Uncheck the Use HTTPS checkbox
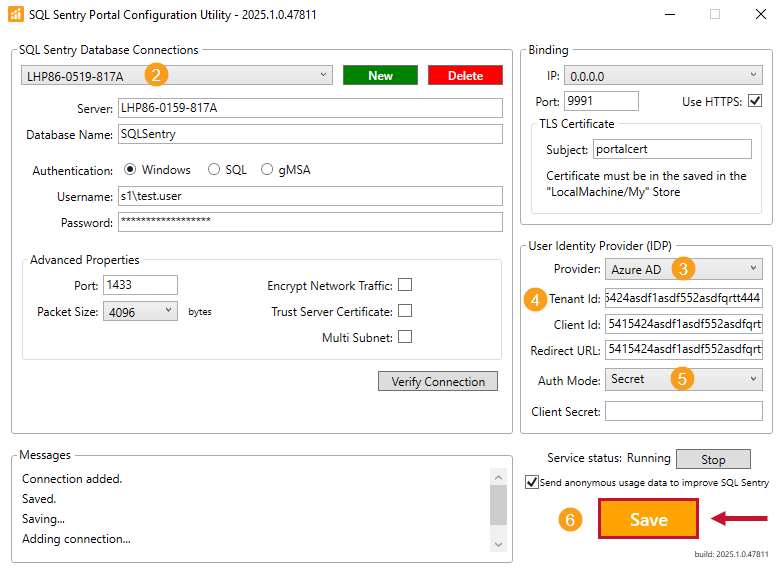 click(x=754, y=101)
